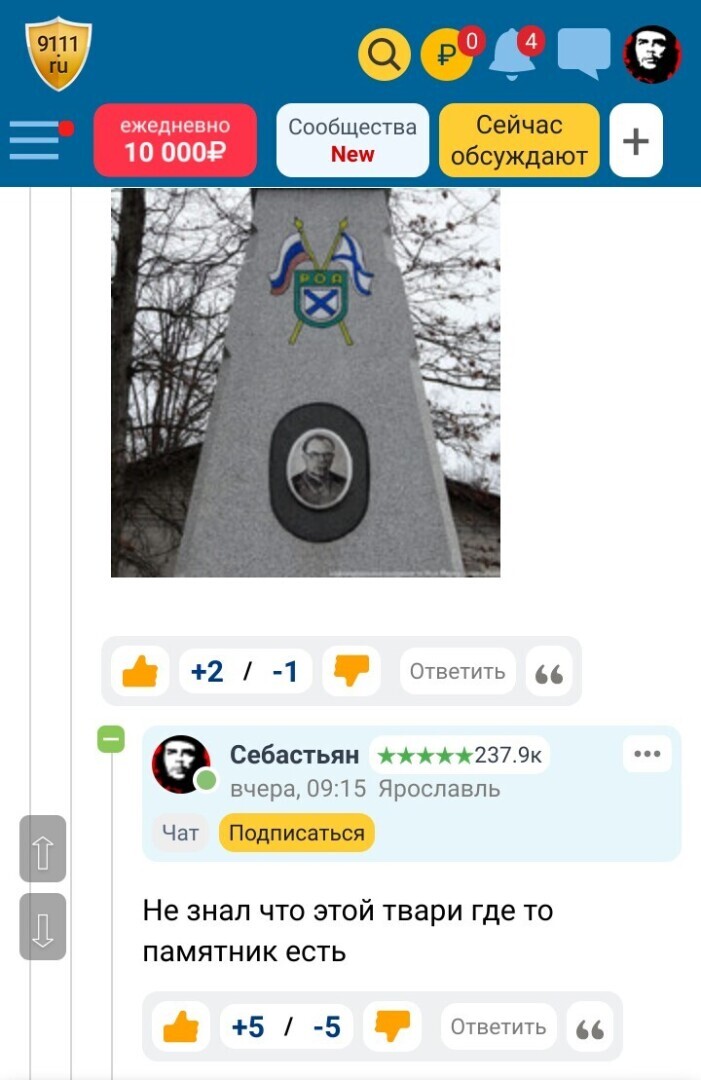The image size is (701, 1080).
Task: Collapse the Себастьян reply thread
Action: tap(111, 740)
